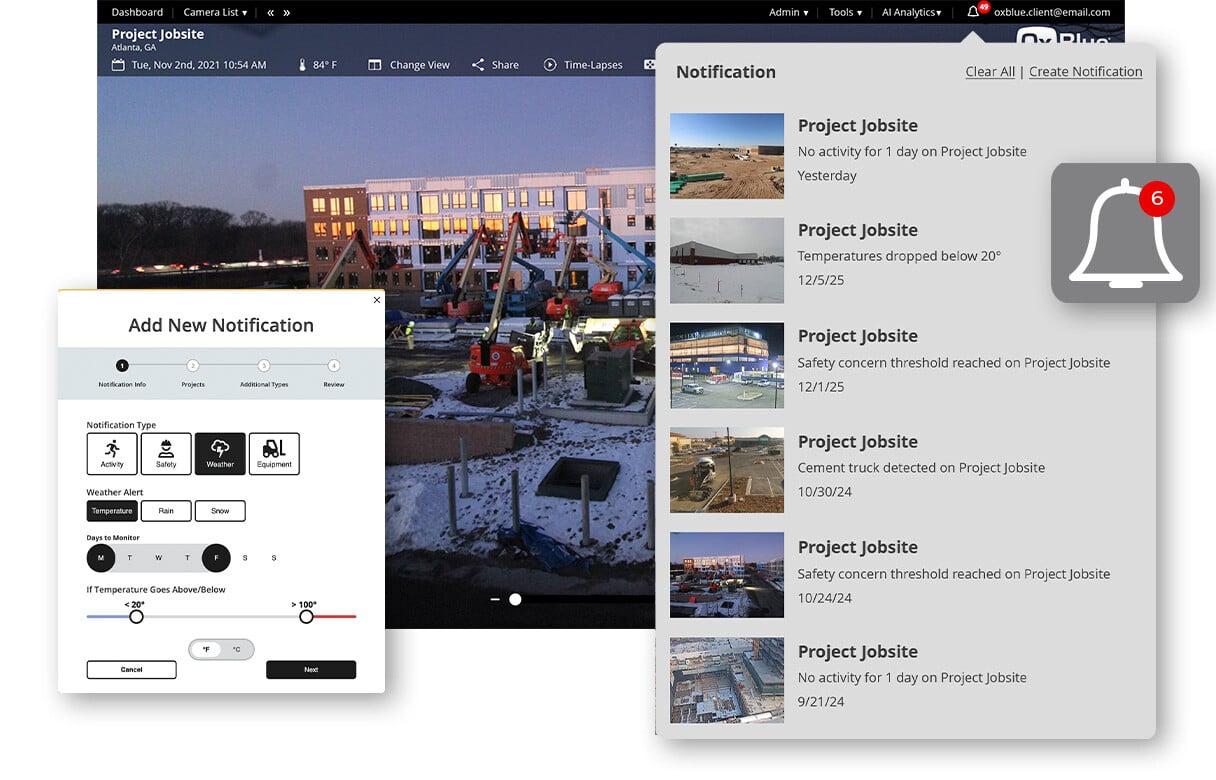Select Snow weather alert
The width and height of the screenshot is (1216, 780).
pos(220,511)
